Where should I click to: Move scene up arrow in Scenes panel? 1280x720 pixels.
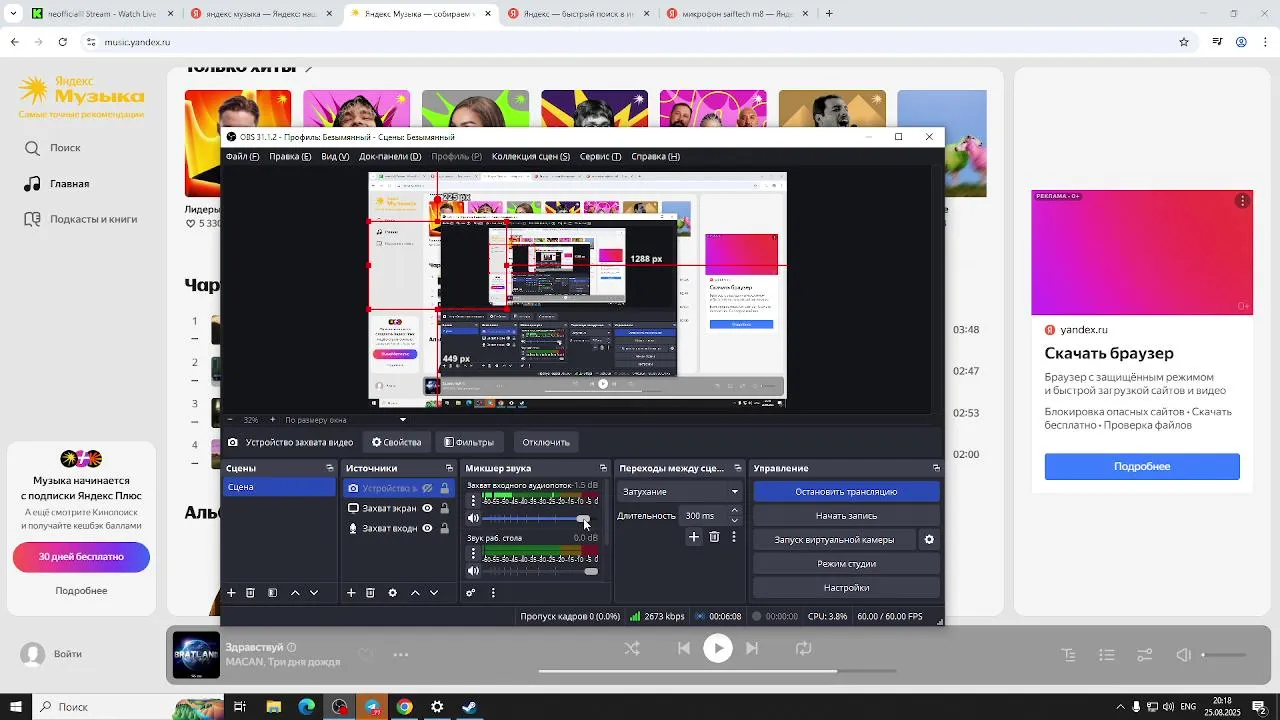point(295,593)
